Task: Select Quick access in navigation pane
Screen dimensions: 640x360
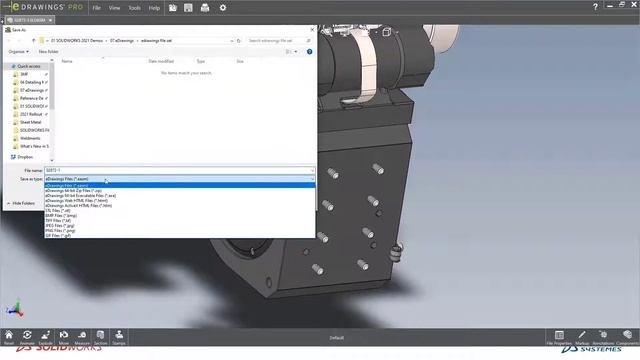Action: (29, 66)
